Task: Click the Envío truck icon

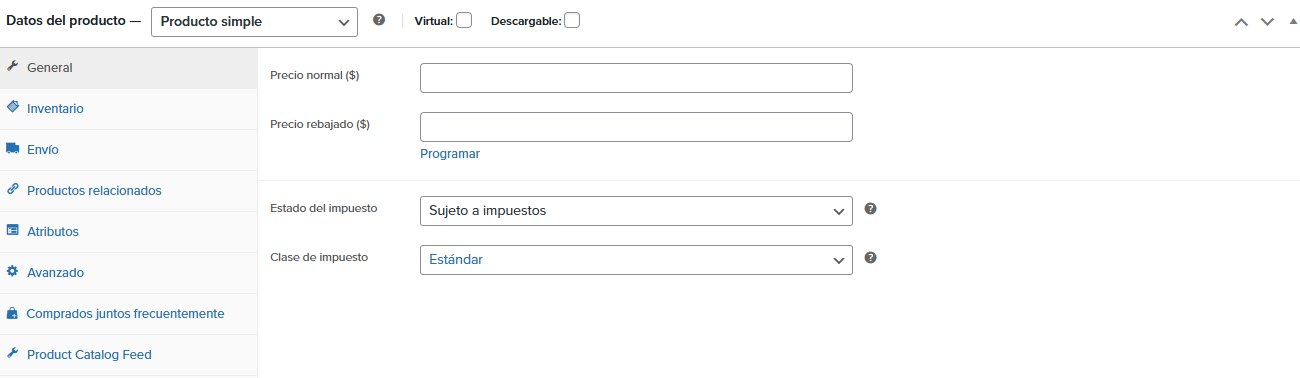Action: [13, 148]
